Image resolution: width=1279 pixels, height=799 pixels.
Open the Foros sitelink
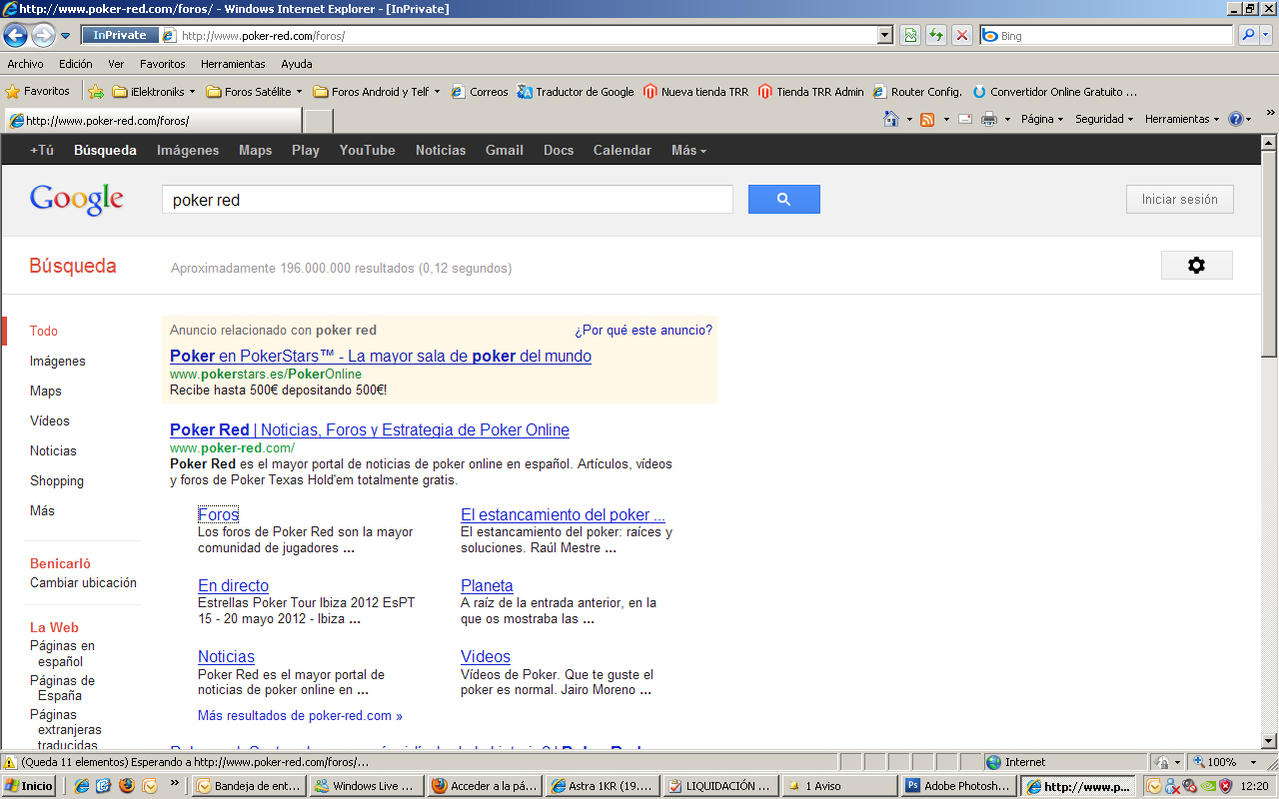tap(218, 515)
